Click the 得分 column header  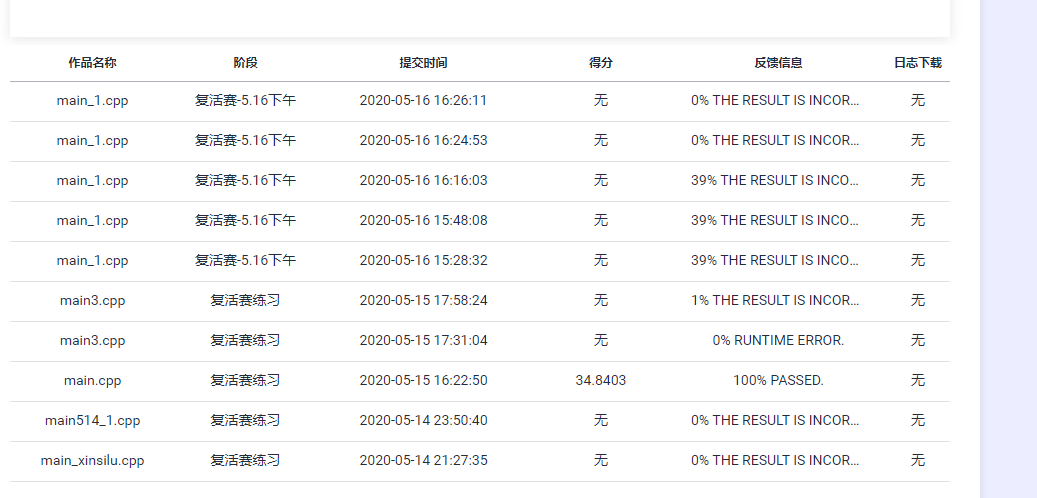point(601,63)
